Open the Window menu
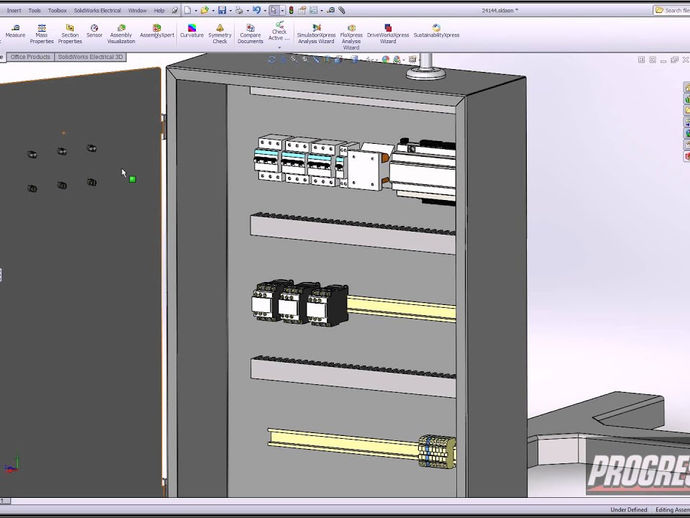 point(137,11)
